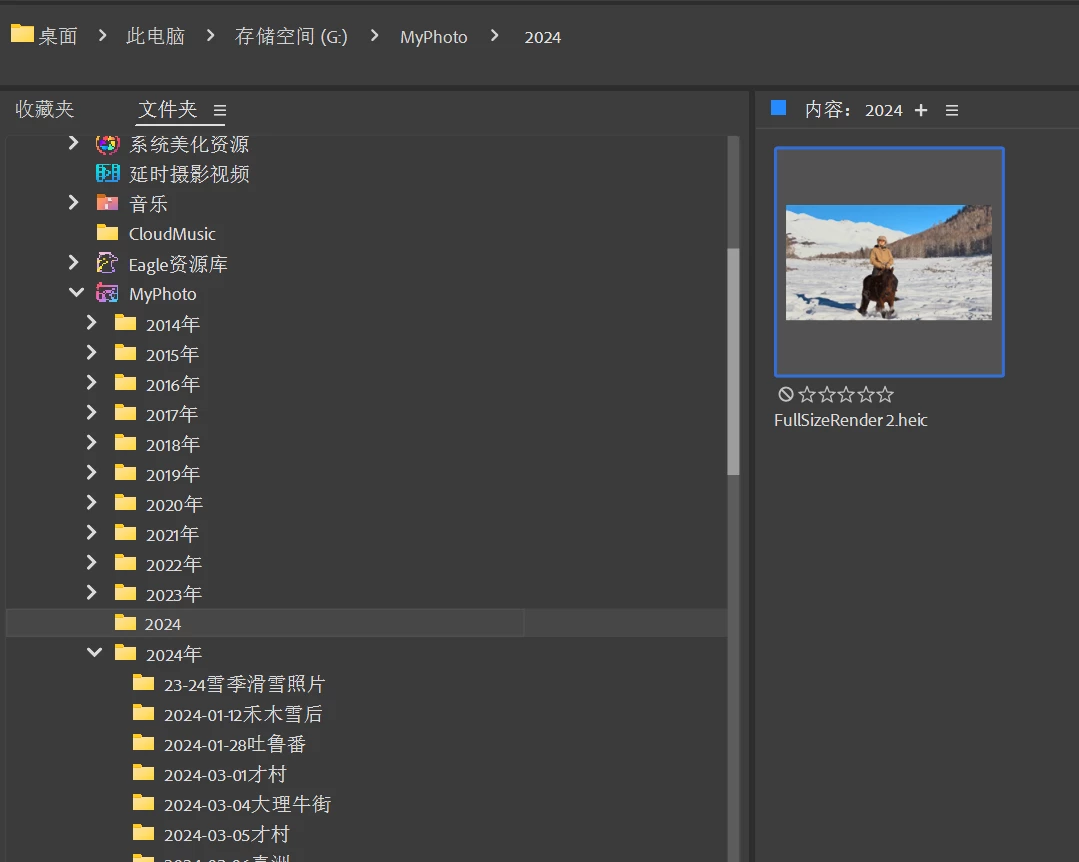This screenshot has height=862, width=1079.
Task: Click 2024 in the path bar
Action: tap(543, 37)
